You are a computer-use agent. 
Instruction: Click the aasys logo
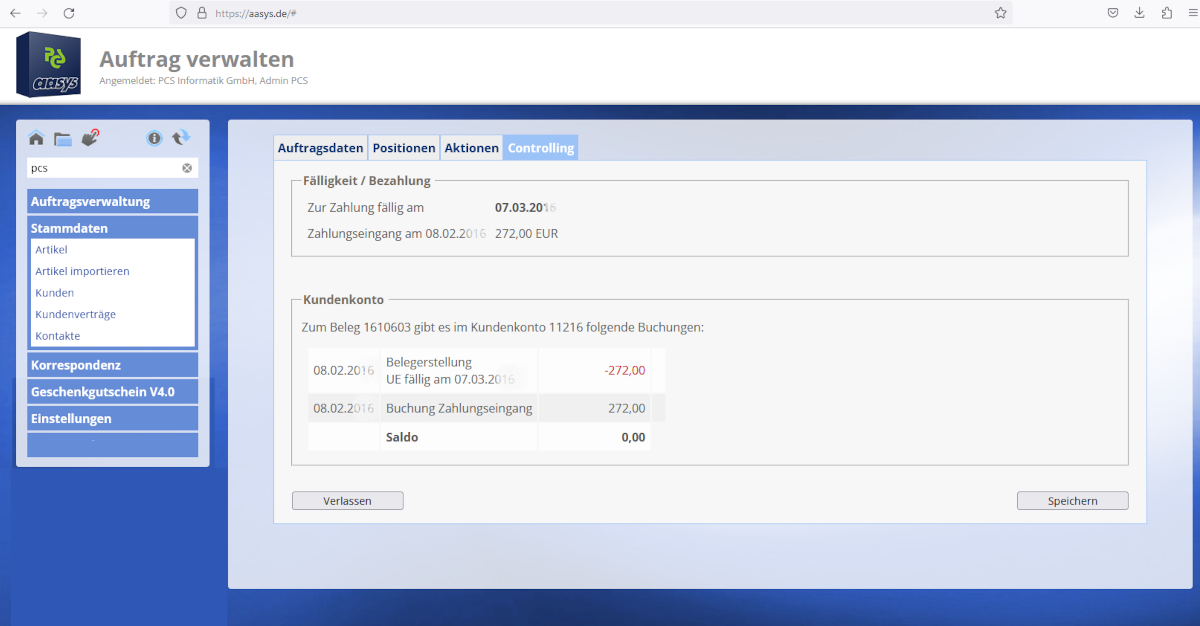pos(49,65)
